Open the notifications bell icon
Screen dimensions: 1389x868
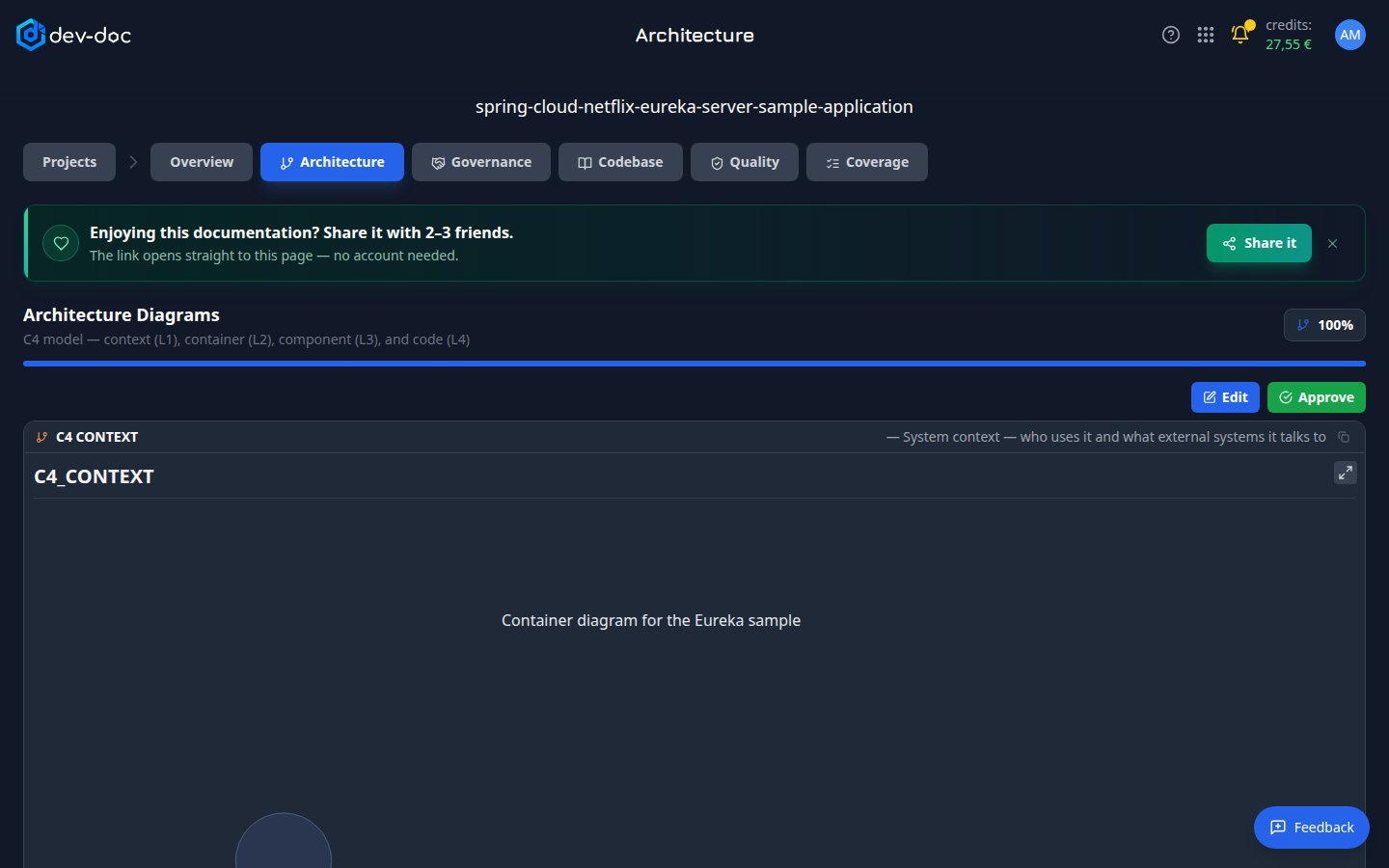coord(1240,35)
